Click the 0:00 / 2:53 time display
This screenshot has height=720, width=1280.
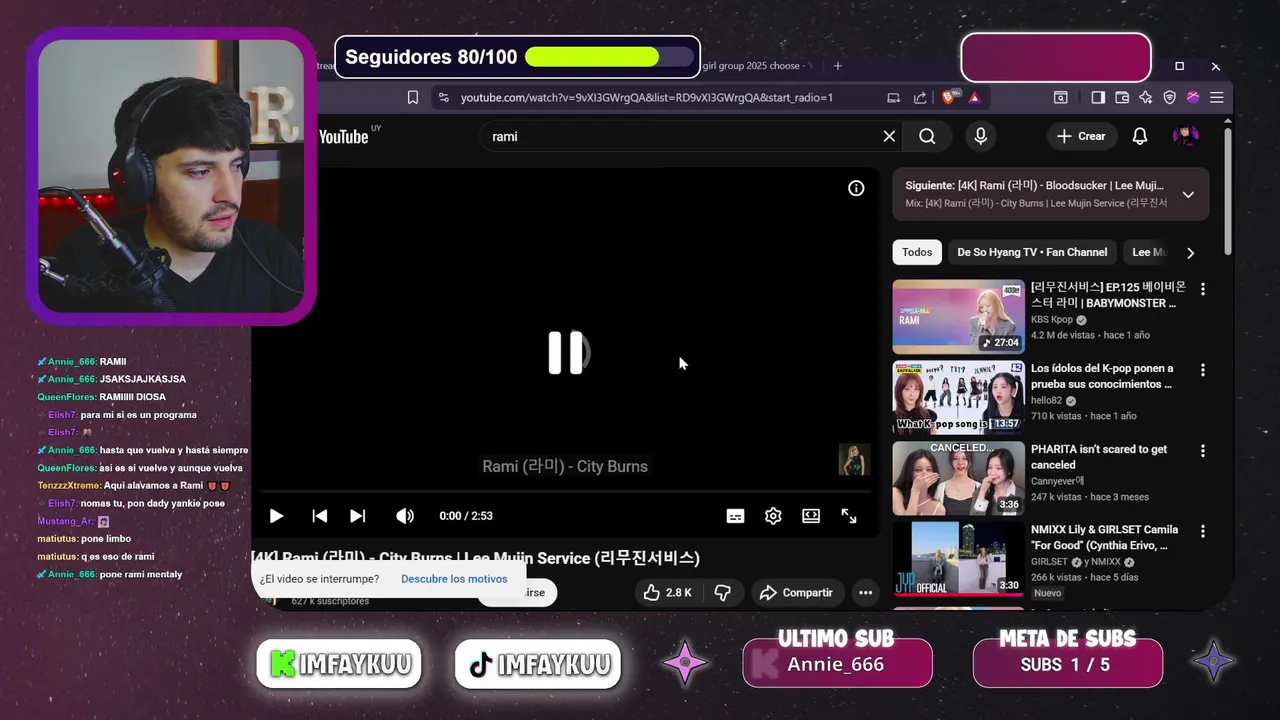click(466, 516)
